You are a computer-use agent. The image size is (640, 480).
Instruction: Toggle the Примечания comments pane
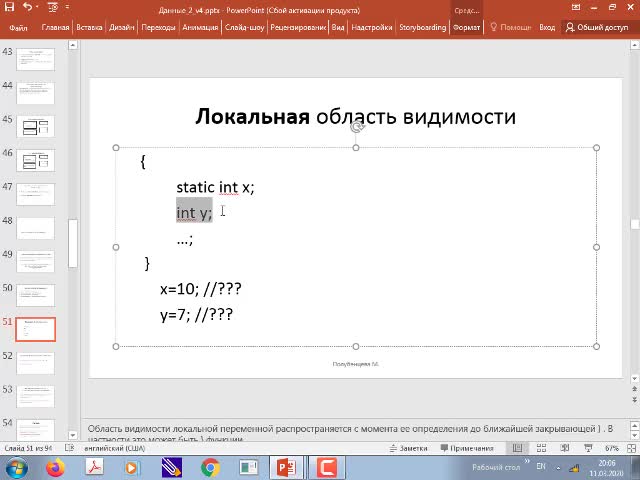coord(467,448)
